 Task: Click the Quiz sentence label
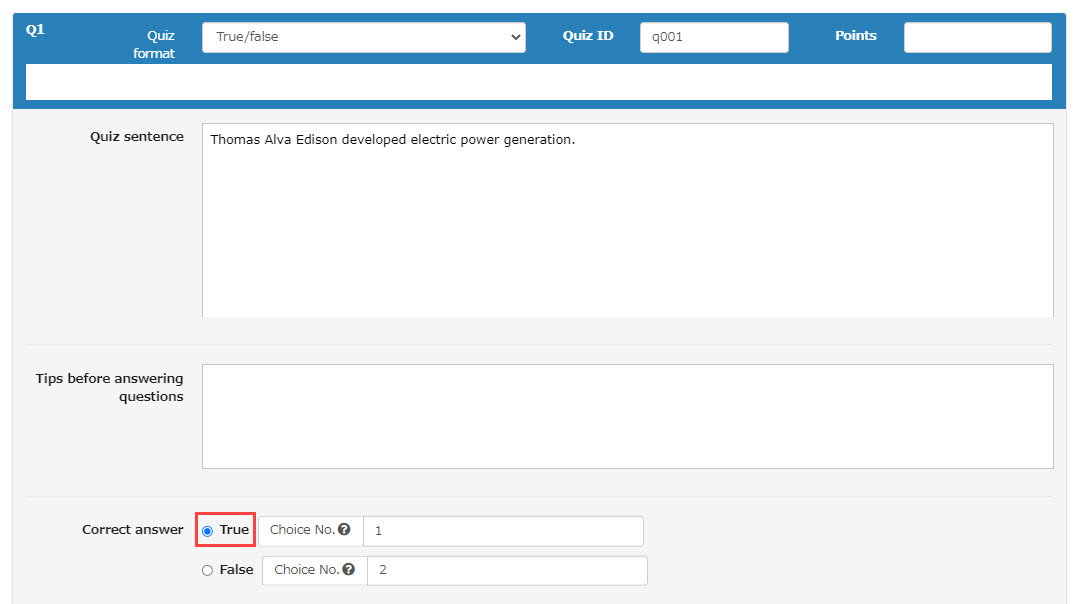(137, 137)
